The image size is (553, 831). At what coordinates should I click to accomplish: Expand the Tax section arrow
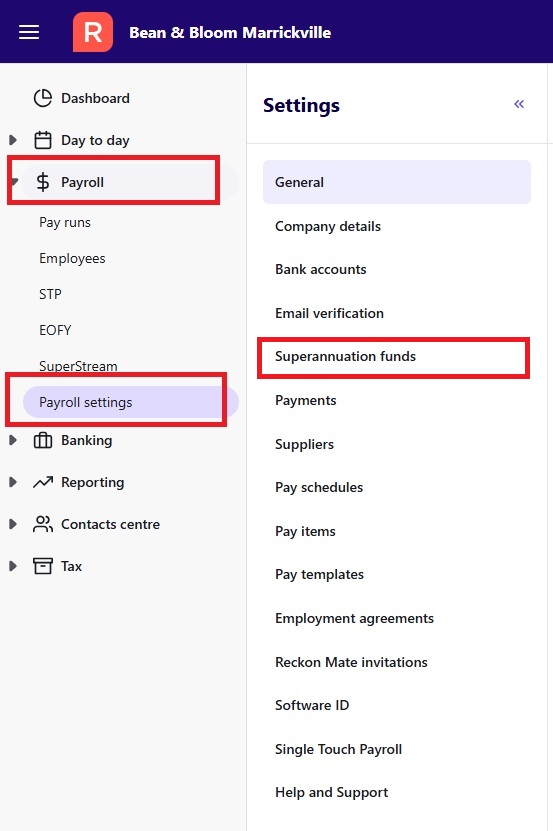pos(13,566)
